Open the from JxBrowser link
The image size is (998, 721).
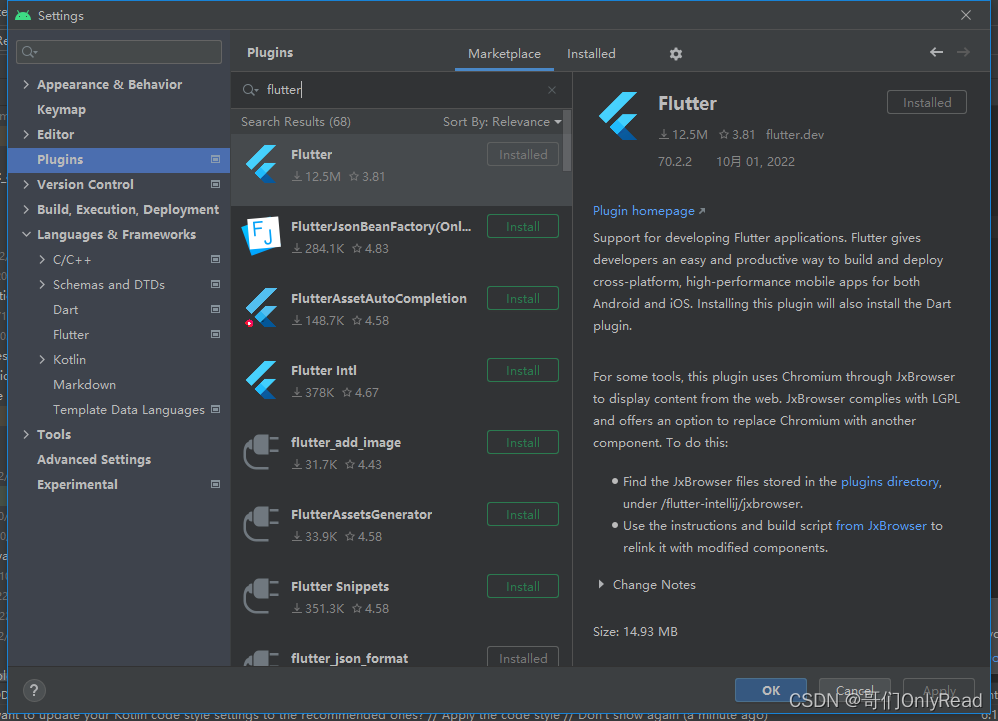(881, 526)
